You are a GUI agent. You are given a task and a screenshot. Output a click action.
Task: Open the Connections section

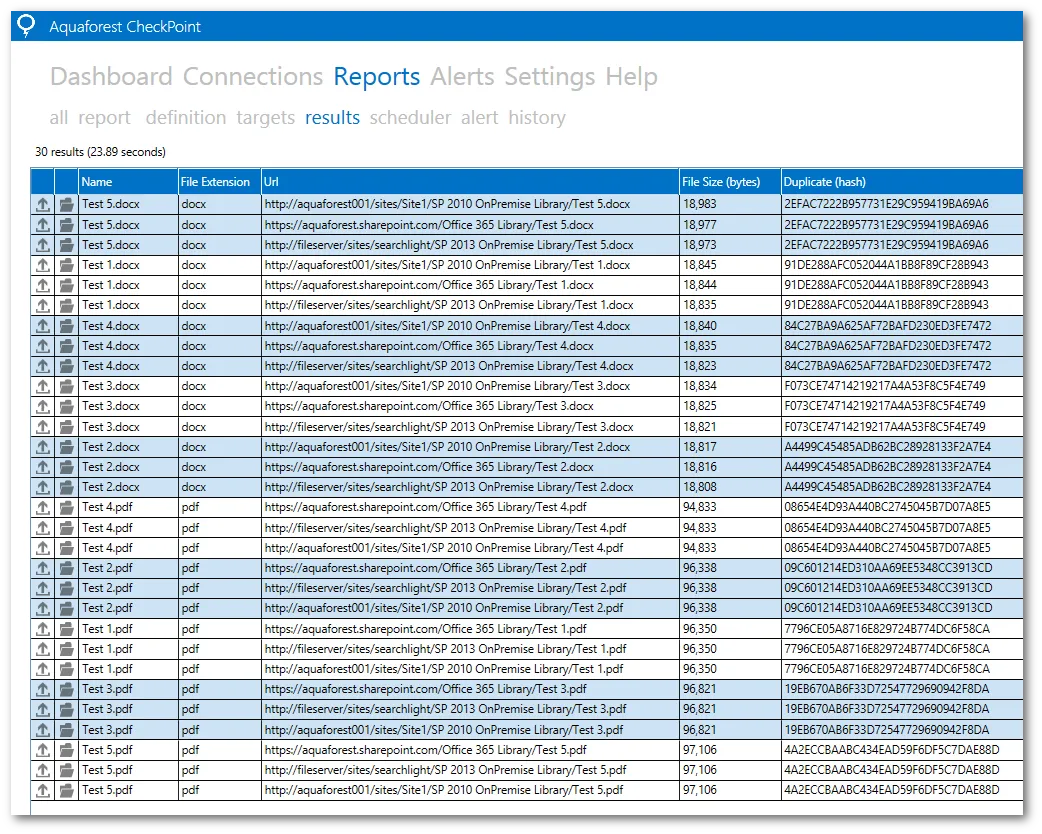pos(253,76)
